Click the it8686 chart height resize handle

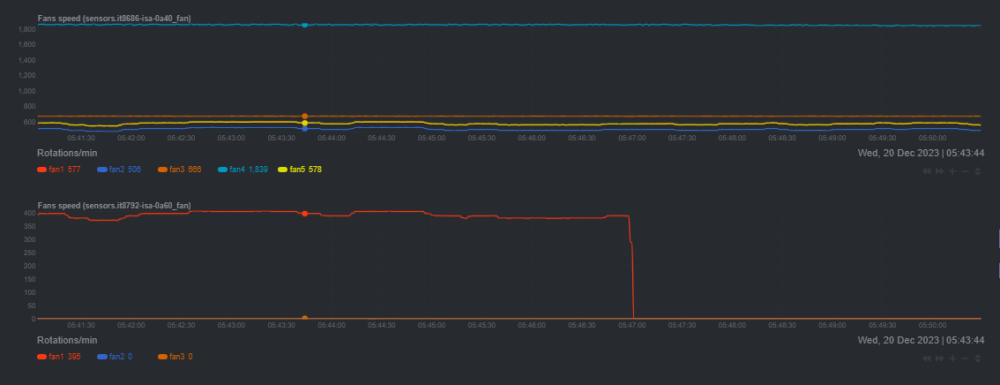(978, 171)
